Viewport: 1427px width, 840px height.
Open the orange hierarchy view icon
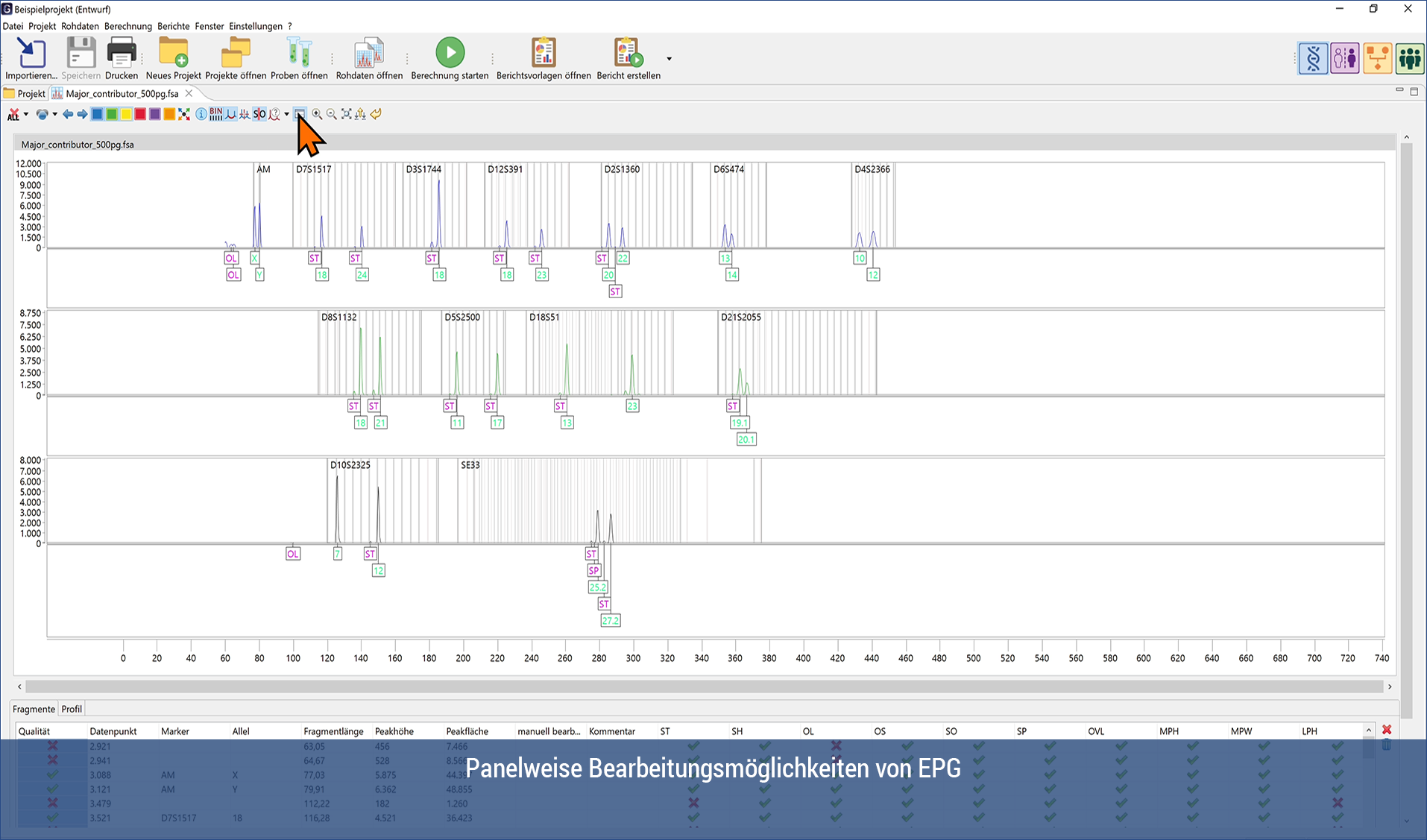[x=1377, y=58]
